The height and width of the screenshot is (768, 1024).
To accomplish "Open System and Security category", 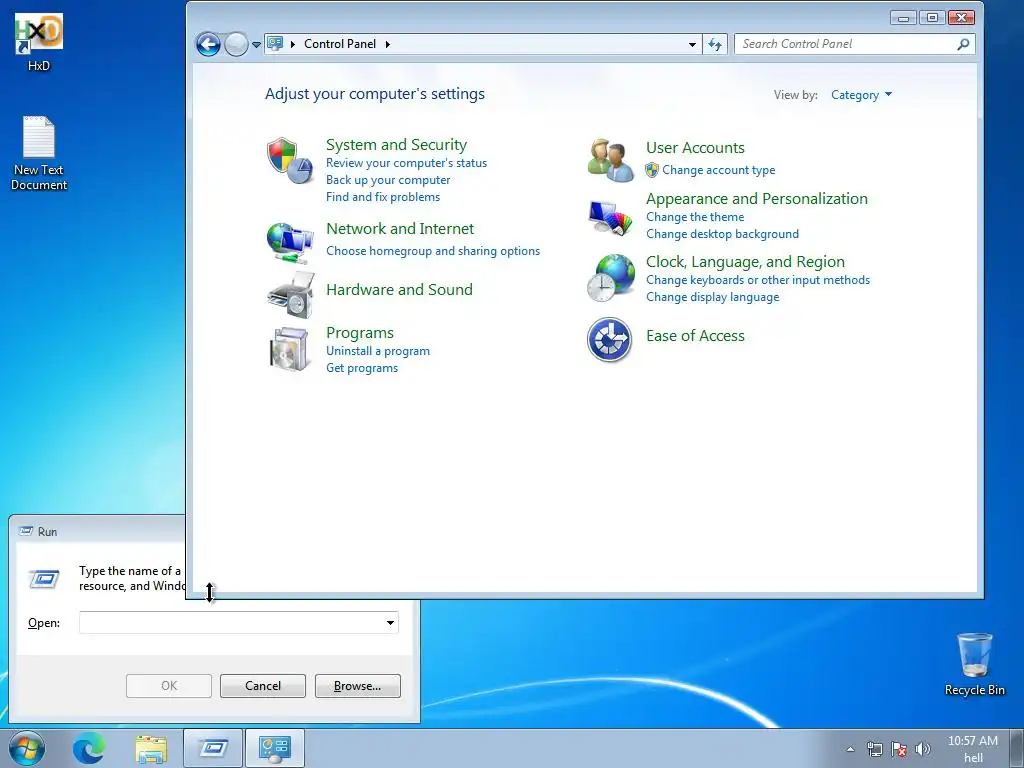I will tap(396, 144).
